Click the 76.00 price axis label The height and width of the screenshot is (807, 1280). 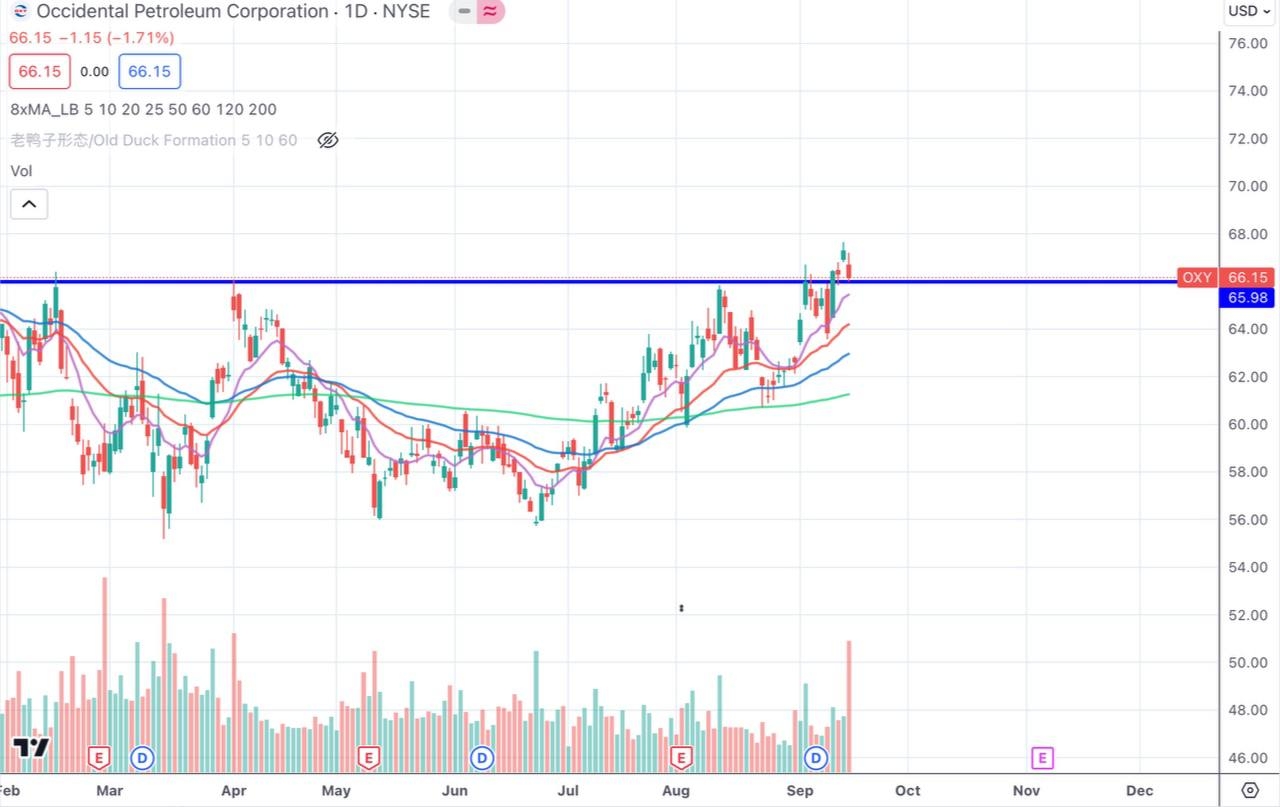coord(1249,43)
